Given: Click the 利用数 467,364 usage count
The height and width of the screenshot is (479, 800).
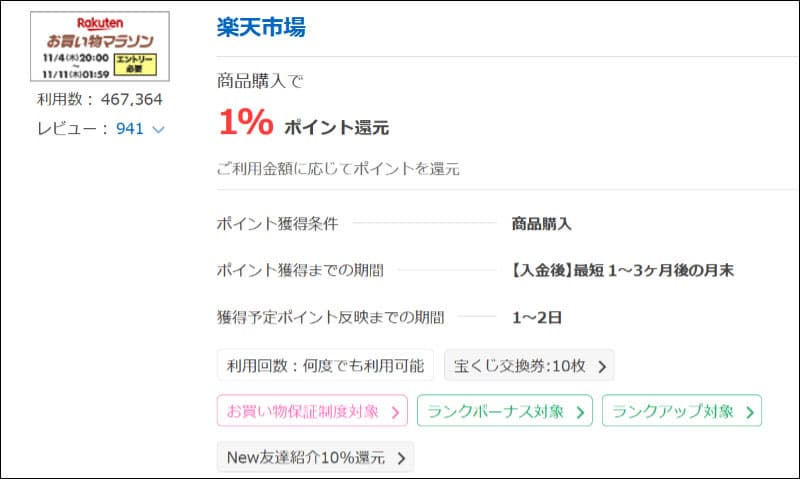Looking at the screenshot, I should tap(100, 99).
